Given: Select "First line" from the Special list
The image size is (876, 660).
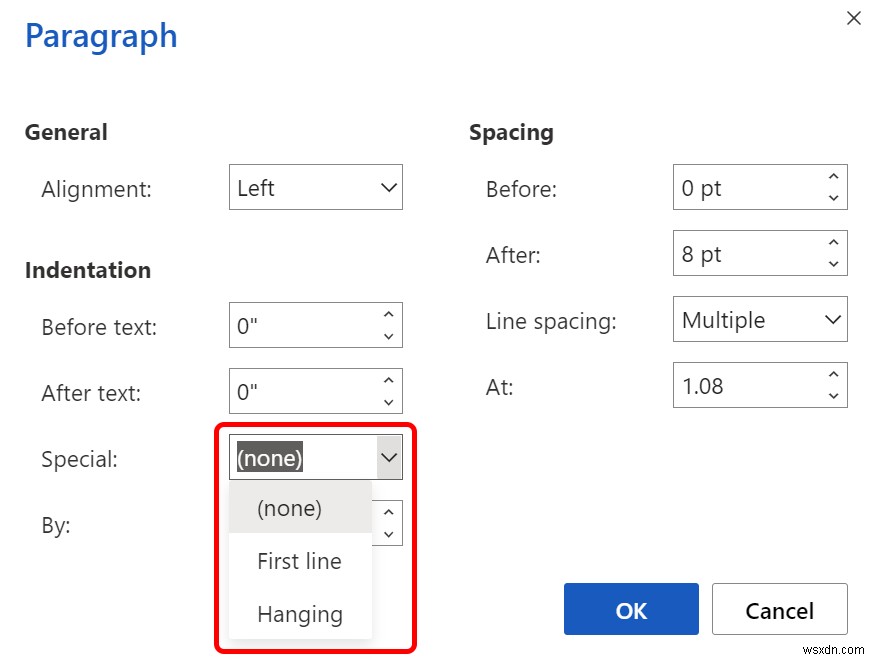Looking at the screenshot, I should tap(299, 561).
